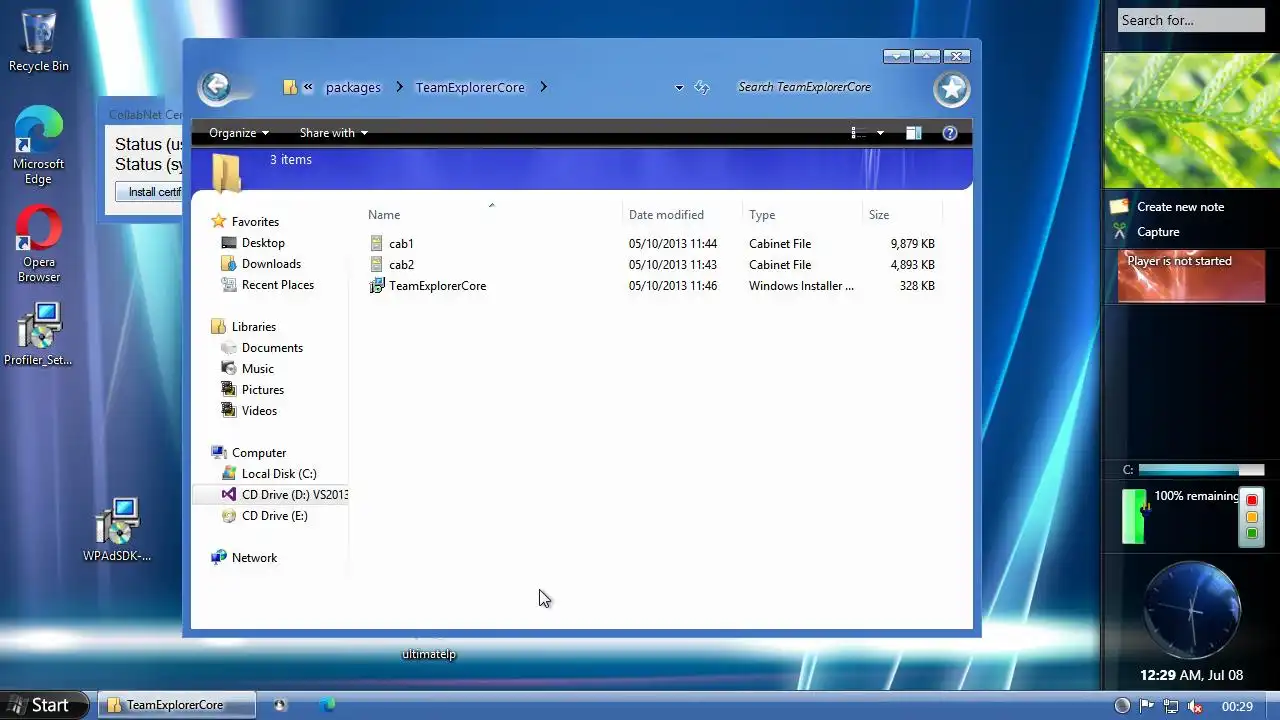
Task: Click the folder icon in address bar
Action: tap(290, 87)
